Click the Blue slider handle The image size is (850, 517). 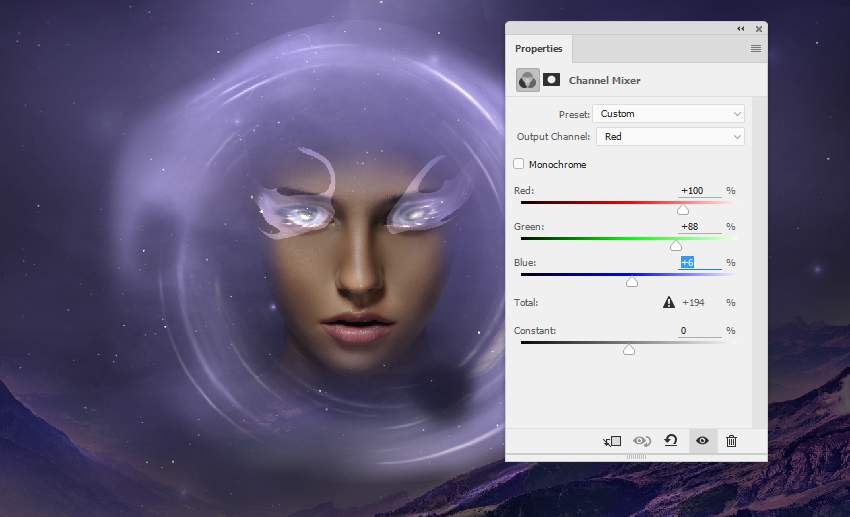coord(632,282)
